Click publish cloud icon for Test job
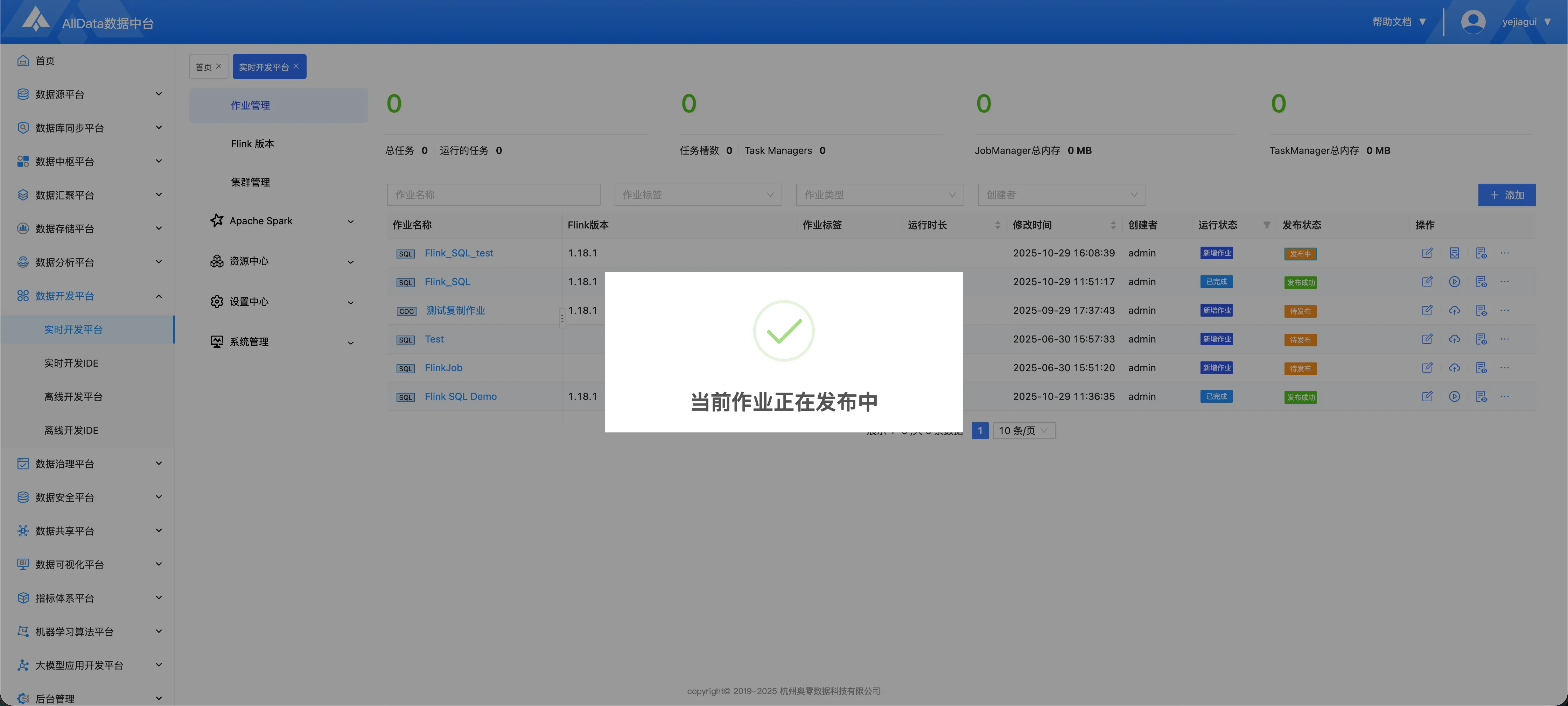 pos(1454,339)
